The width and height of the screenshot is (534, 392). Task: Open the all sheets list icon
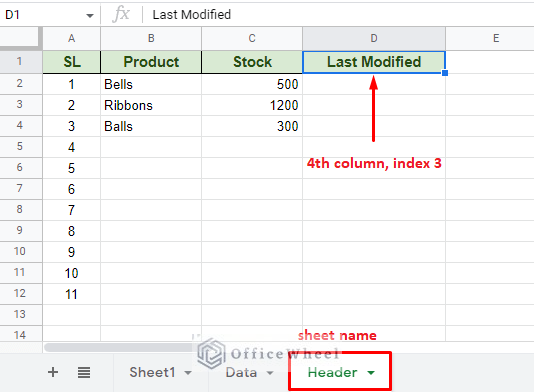pyautogui.click(x=84, y=372)
